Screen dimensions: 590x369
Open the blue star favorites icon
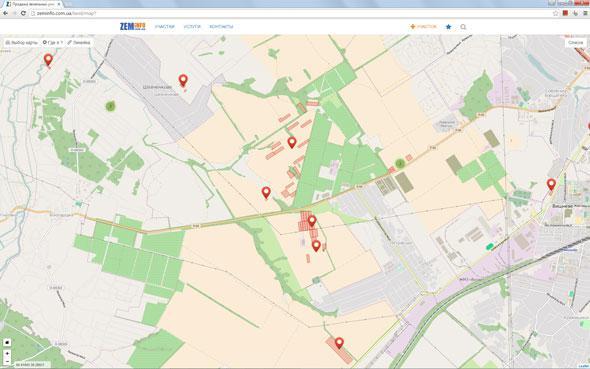coord(449,27)
